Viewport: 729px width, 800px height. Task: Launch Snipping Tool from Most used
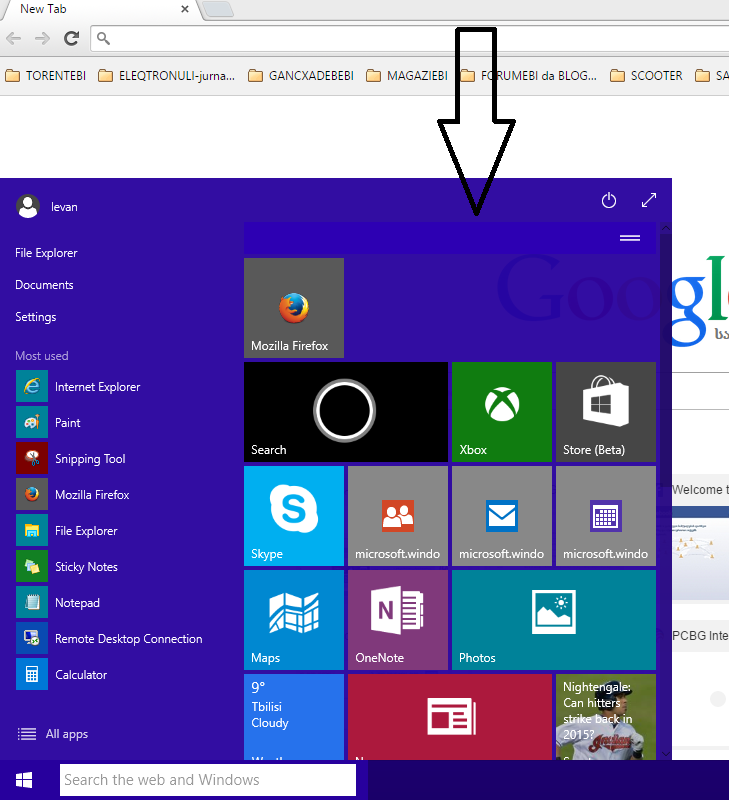pyautogui.click(x=71, y=459)
